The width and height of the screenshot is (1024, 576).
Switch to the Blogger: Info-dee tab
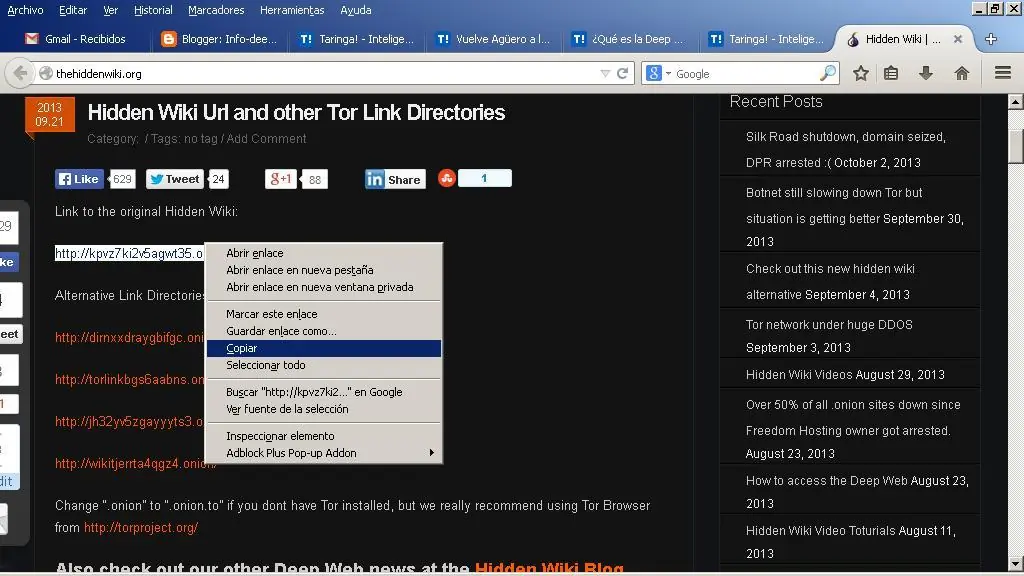[x=219, y=39]
